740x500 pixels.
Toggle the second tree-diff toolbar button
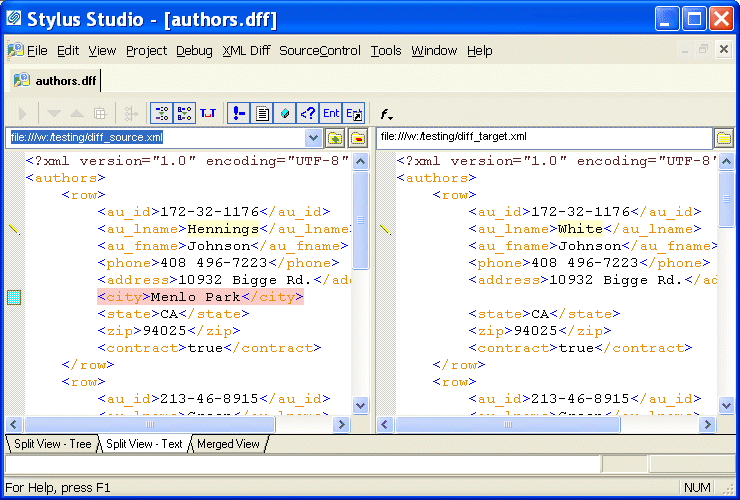pyautogui.click(x=184, y=114)
